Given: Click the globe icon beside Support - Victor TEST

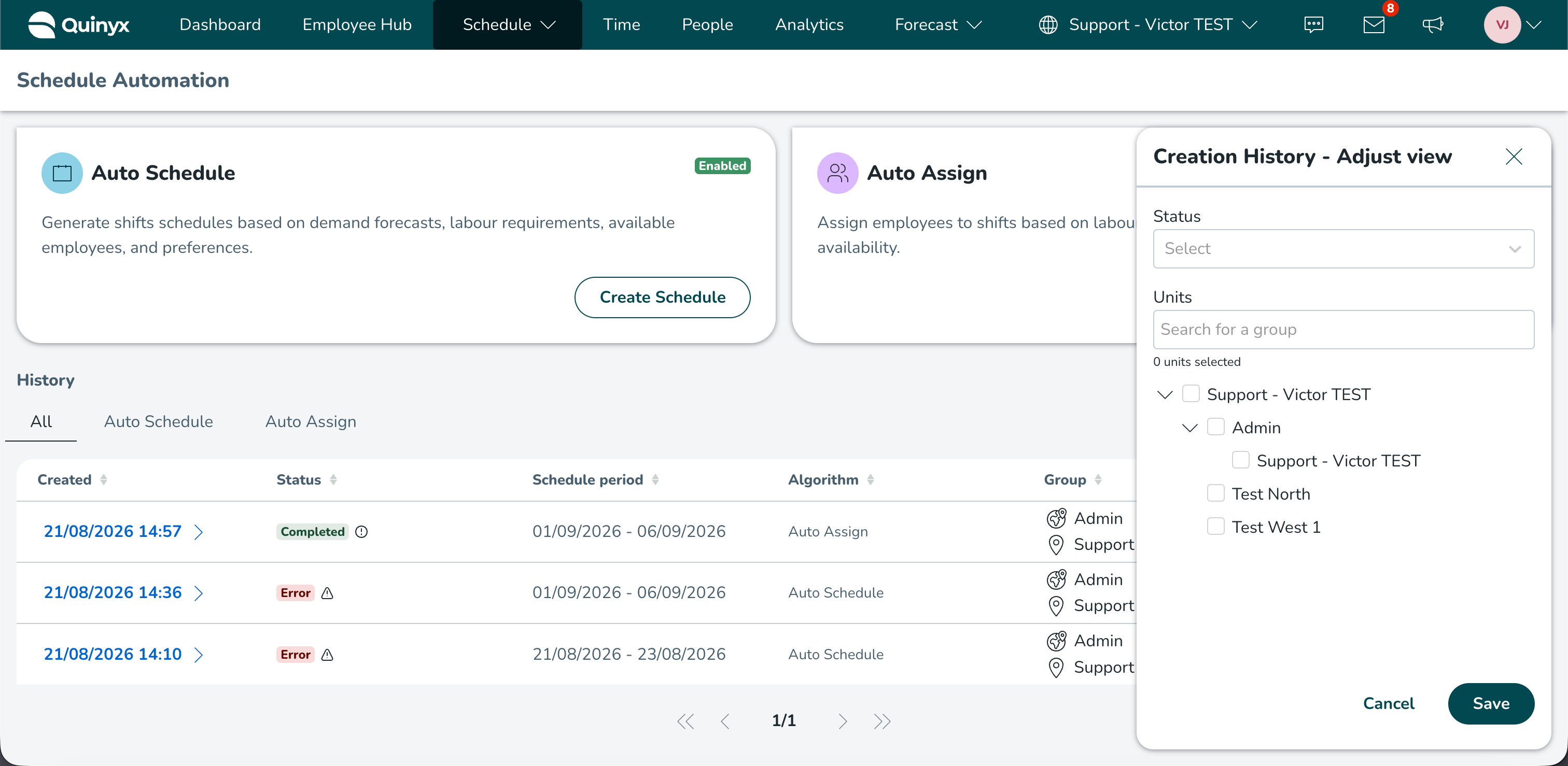Looking at the screenshot, I should click(1047, 25).
